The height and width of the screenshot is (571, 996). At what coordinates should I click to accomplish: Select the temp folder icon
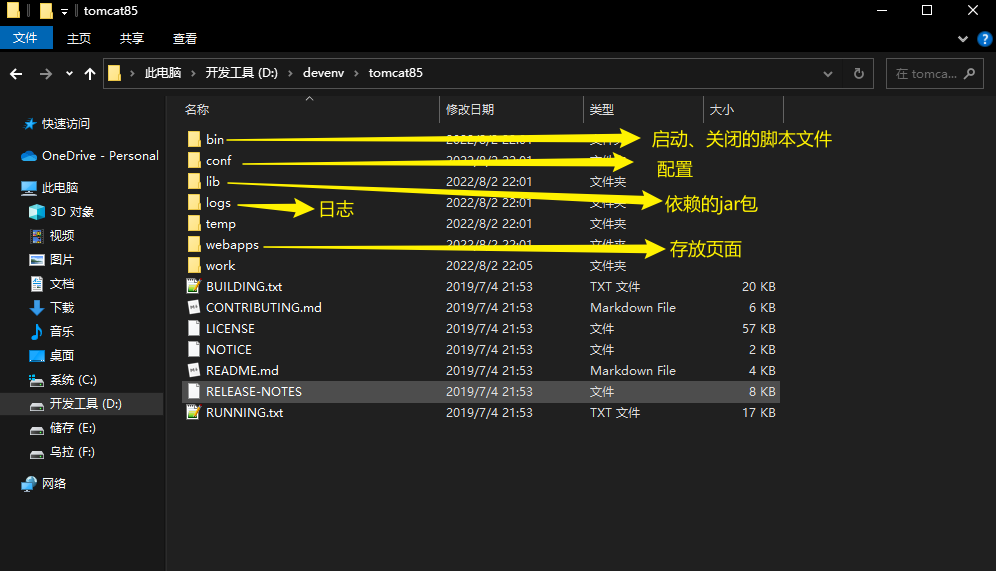(194, 223)
